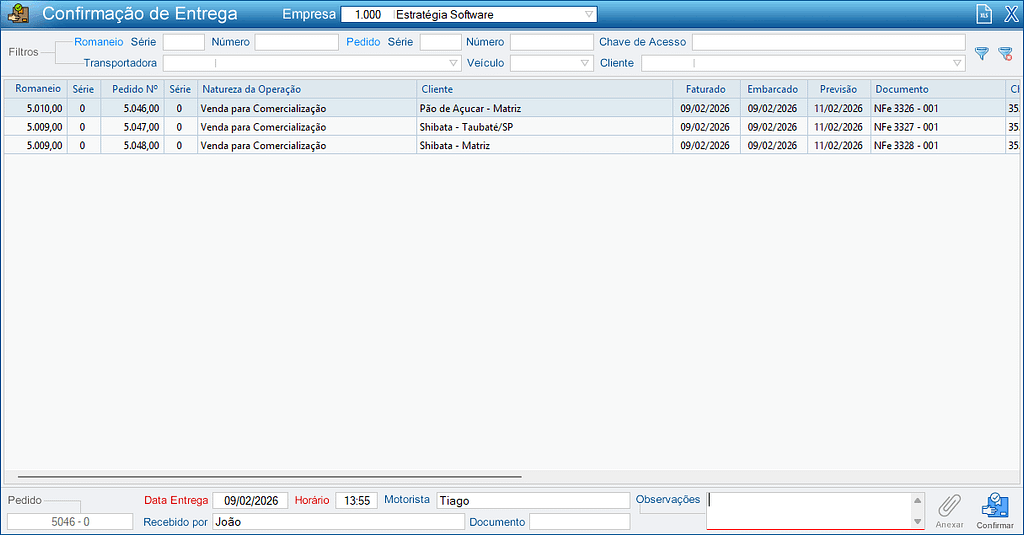Clear filters with the red funnel icon
Screen dimensions: 1024x535
click(x=1006, y=54)
